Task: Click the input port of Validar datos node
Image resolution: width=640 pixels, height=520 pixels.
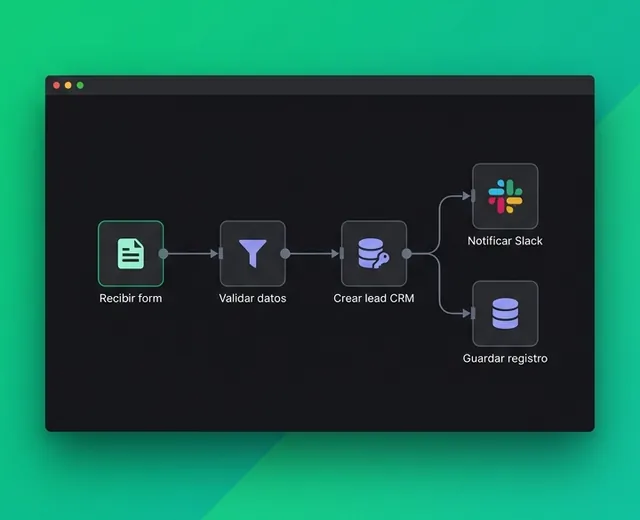Action: coord(221,253)
